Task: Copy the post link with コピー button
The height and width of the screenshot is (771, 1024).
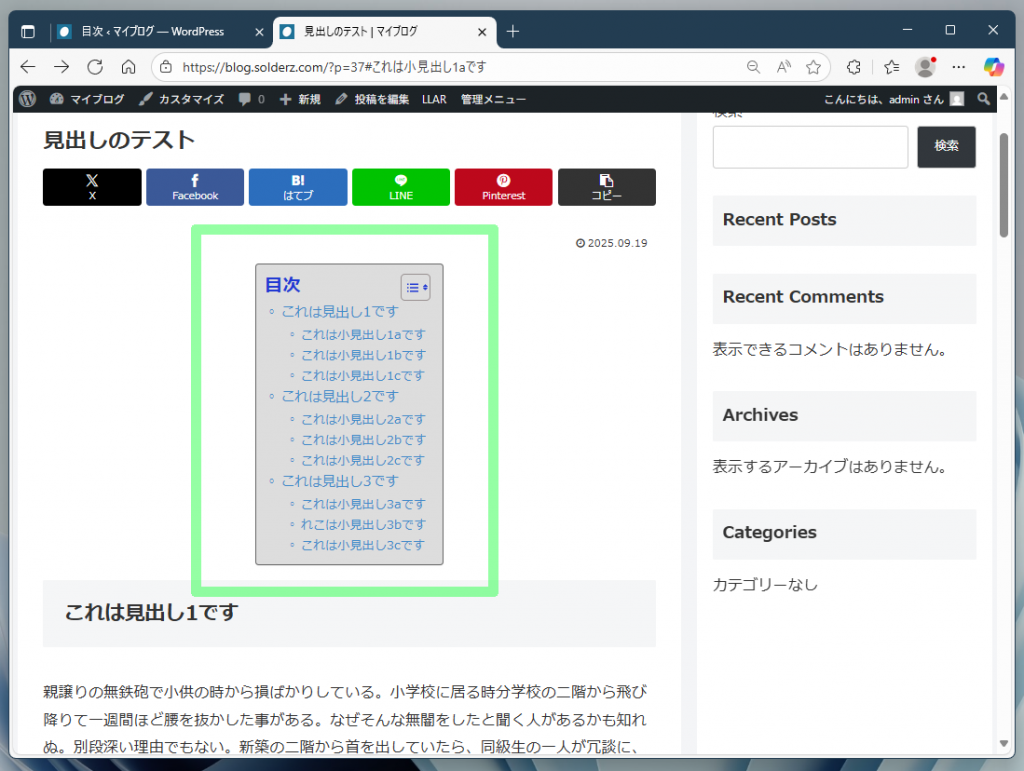Action: point(606,187)
